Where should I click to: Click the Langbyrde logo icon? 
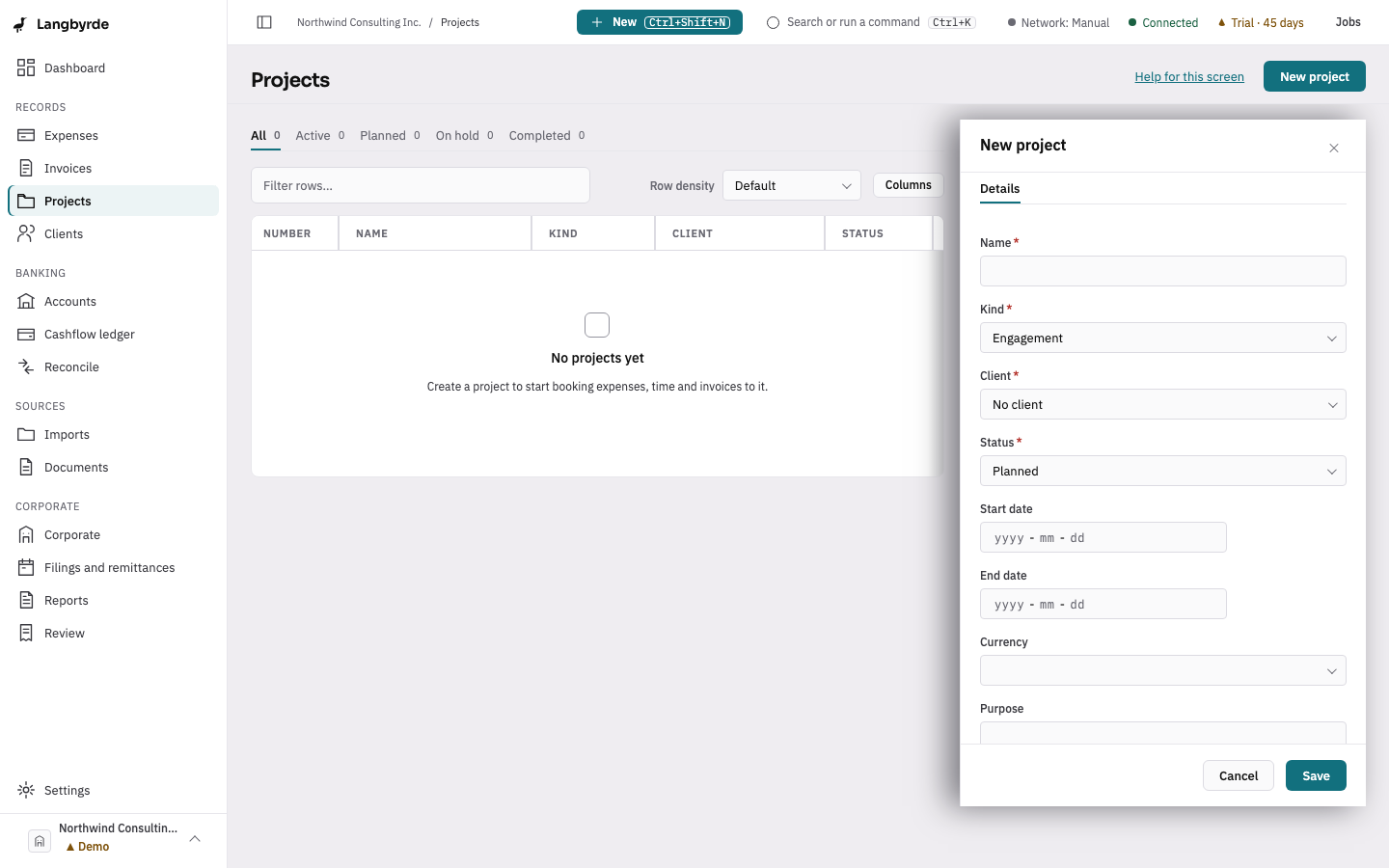coord(19,24)
